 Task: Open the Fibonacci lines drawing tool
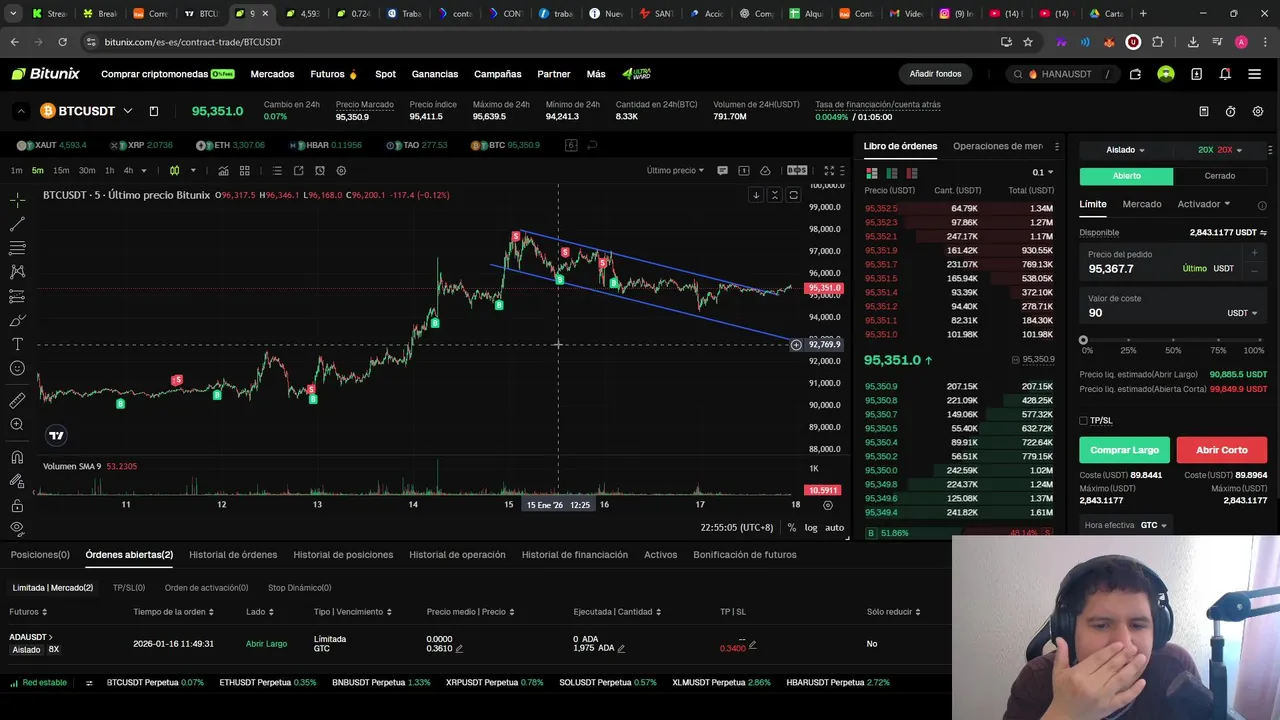pos(17,248)
